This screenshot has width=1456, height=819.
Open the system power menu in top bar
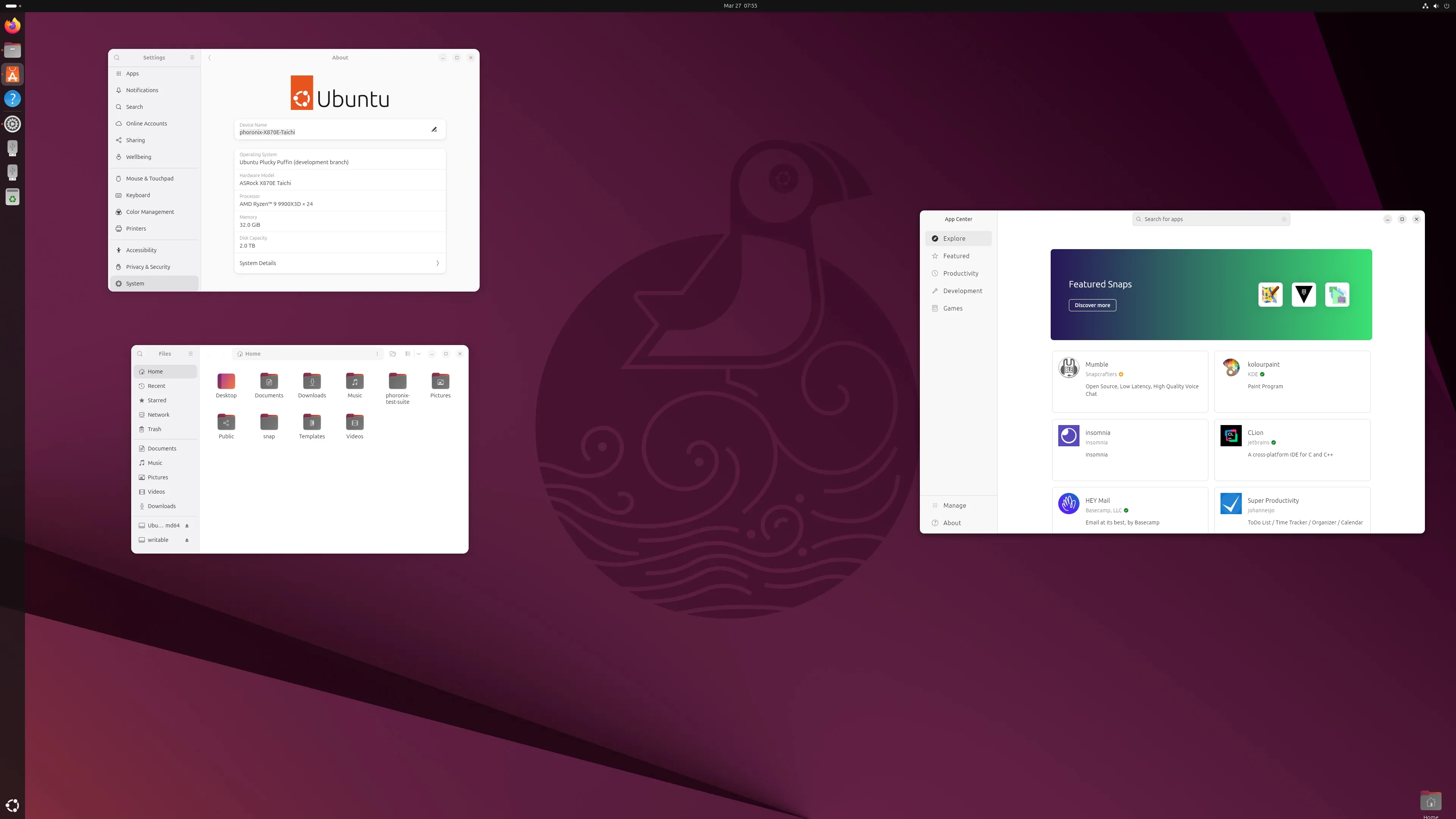(1447, 6)
